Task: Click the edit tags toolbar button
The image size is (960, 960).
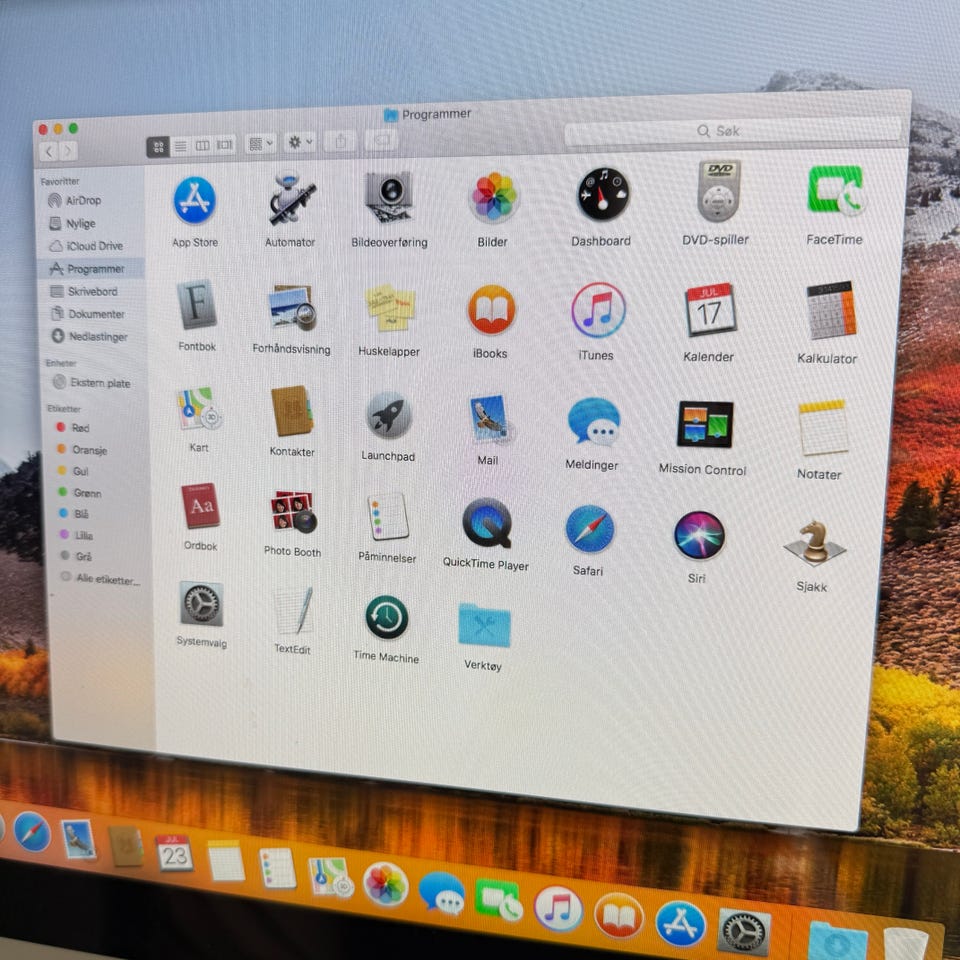Action: (381, 140)
